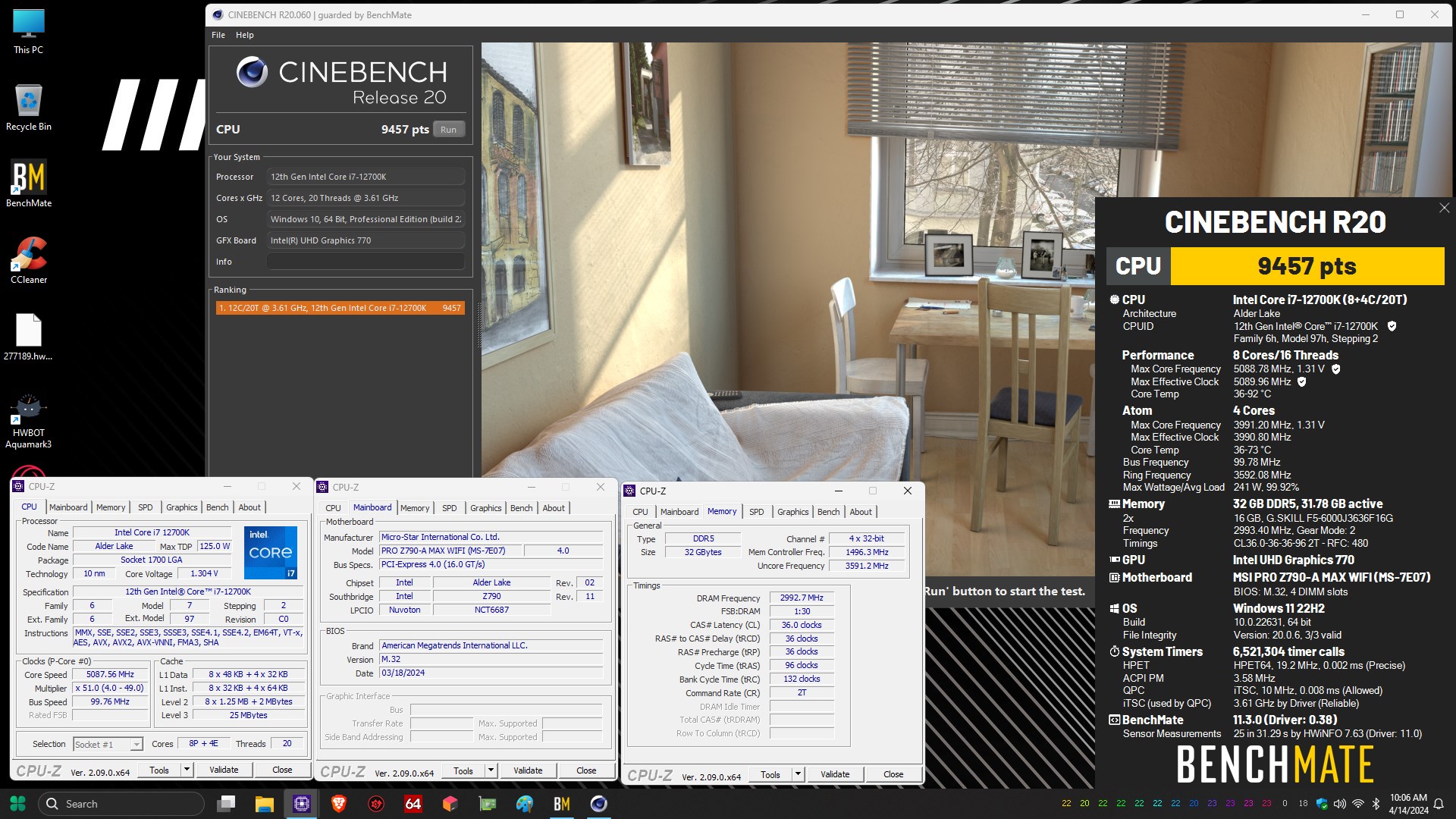Open the Cinebench File menu

click(x=218, y=35)
